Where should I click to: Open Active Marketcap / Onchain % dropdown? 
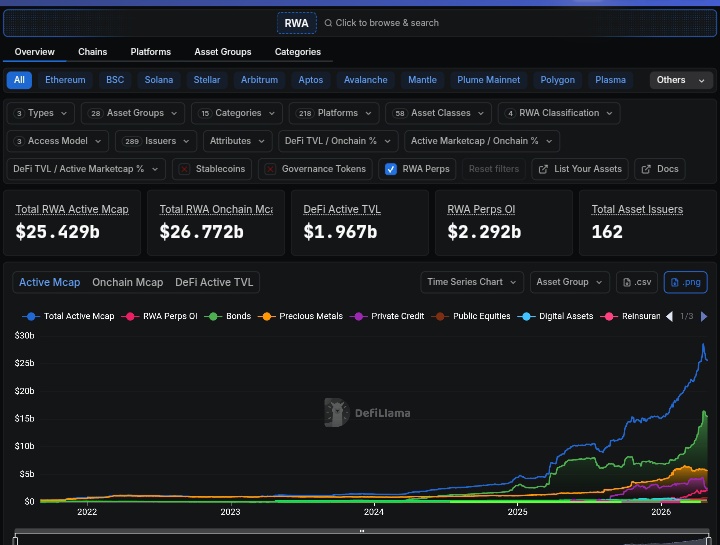click(482, 141)
